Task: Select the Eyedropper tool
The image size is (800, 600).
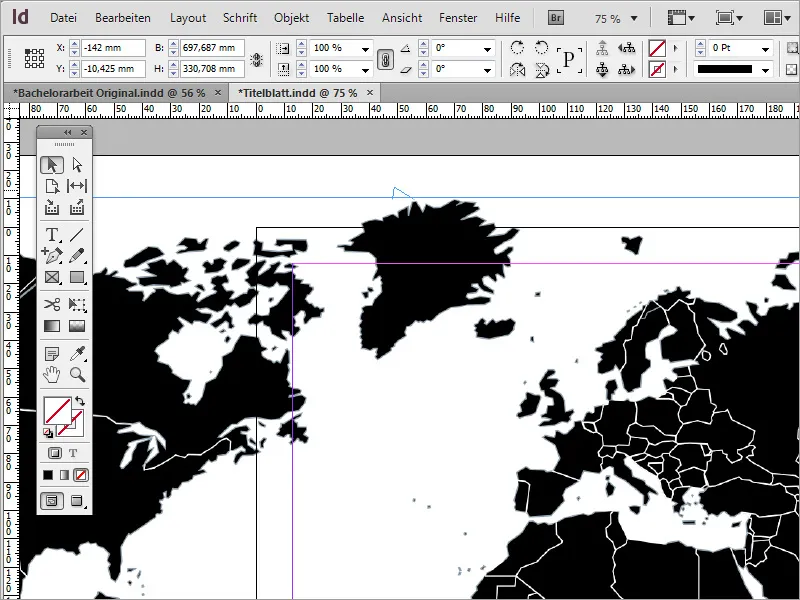Action: (77, 353)
